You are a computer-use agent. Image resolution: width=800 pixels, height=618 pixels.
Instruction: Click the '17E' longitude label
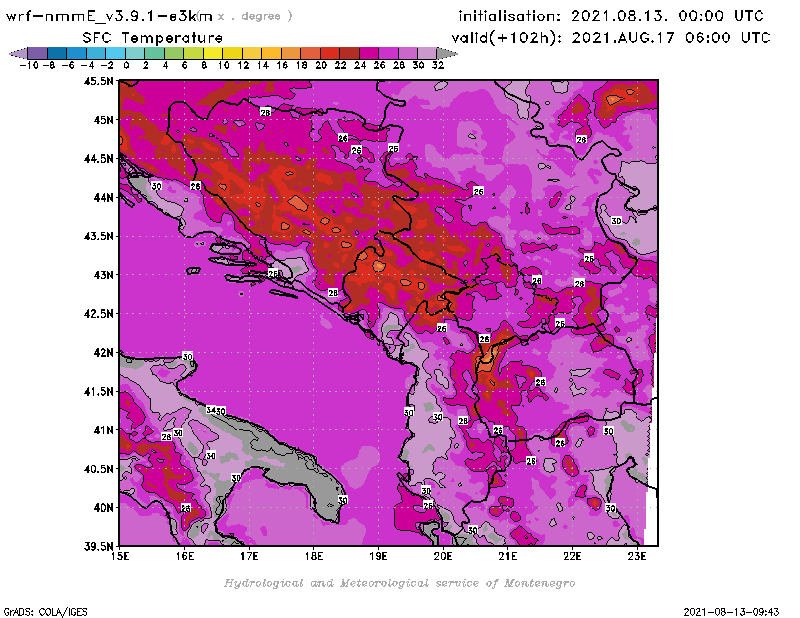[x=249, y=556]
